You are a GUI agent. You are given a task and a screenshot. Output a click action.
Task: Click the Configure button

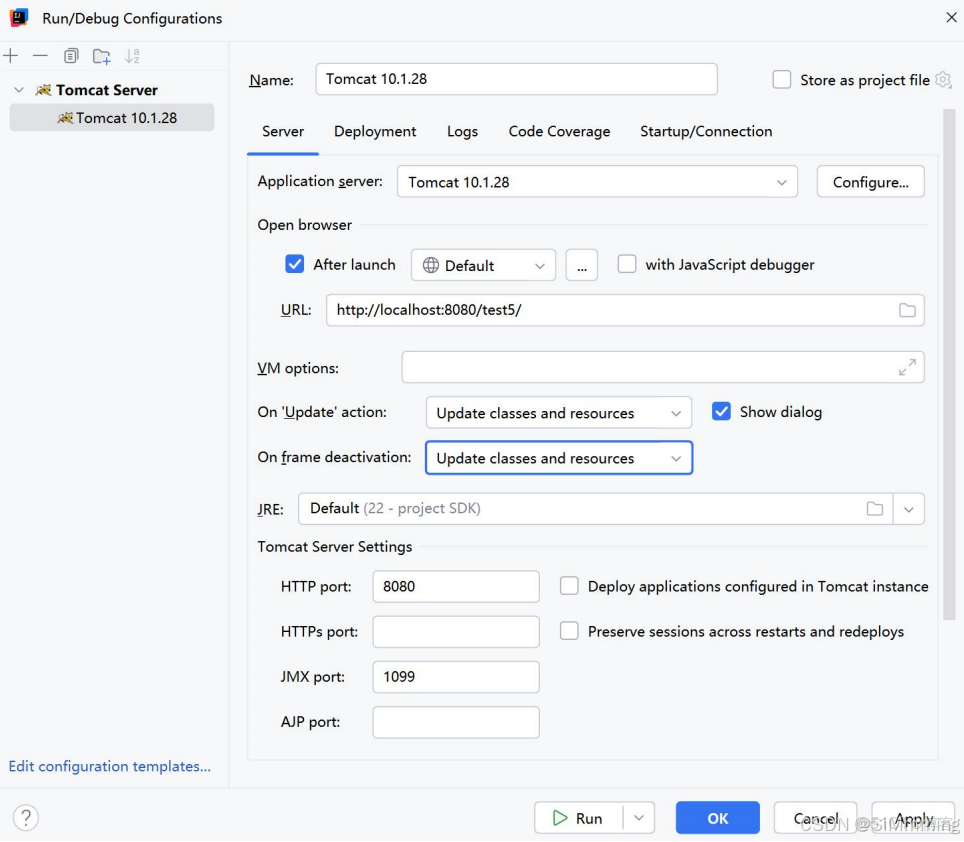870,181
